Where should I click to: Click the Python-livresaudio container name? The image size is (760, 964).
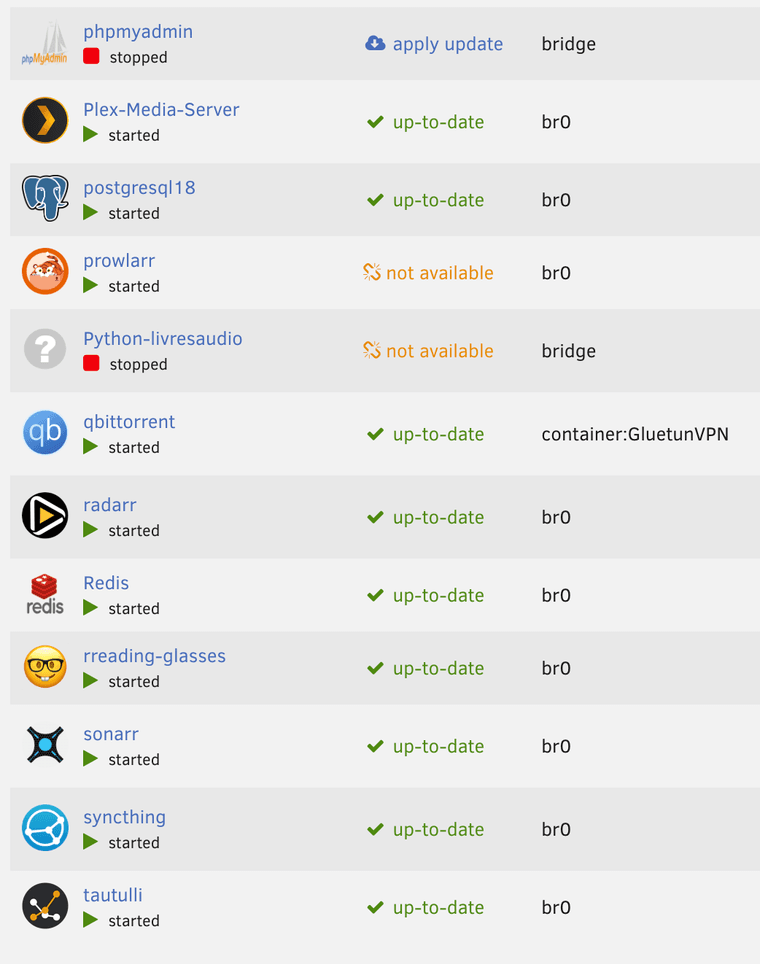[162, 338]
